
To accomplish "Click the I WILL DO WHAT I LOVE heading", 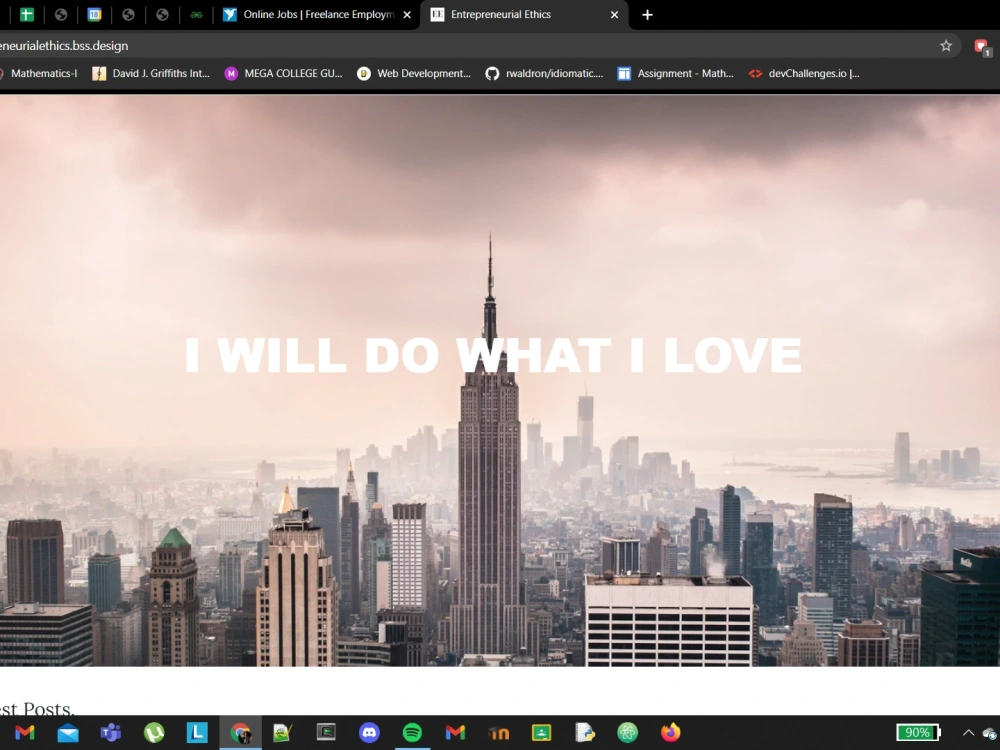I will [493, 355].
